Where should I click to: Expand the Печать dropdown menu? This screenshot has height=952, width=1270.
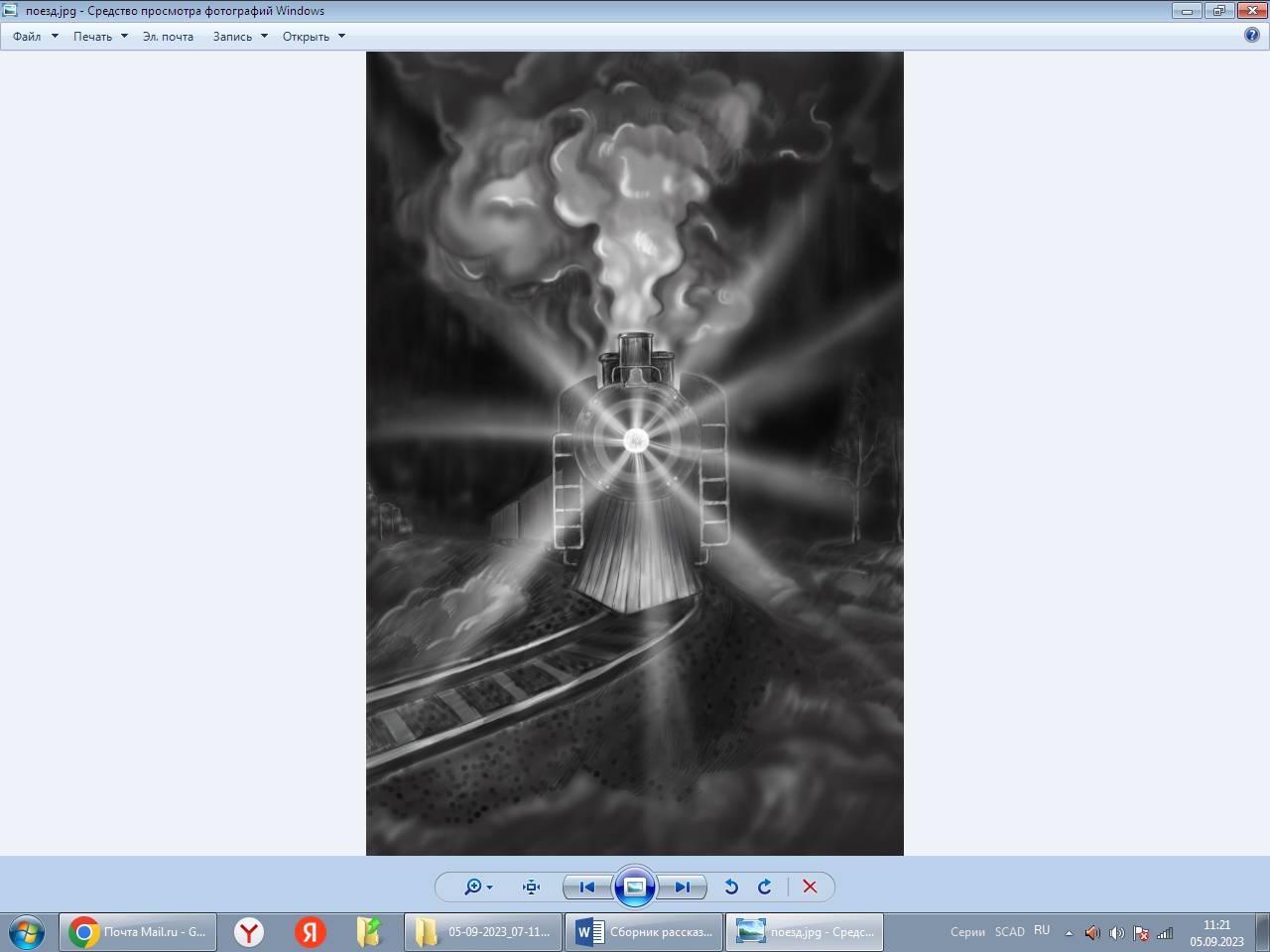(x=100, y=37)
